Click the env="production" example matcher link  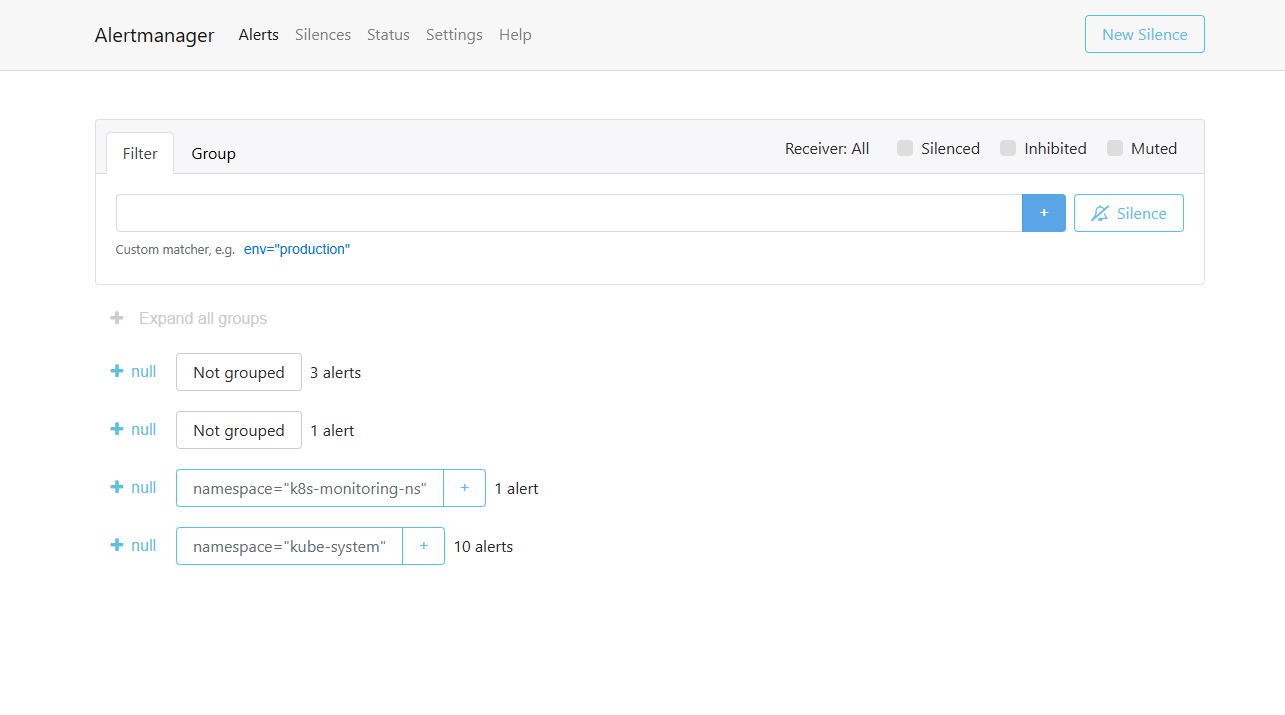click(297, 249)
